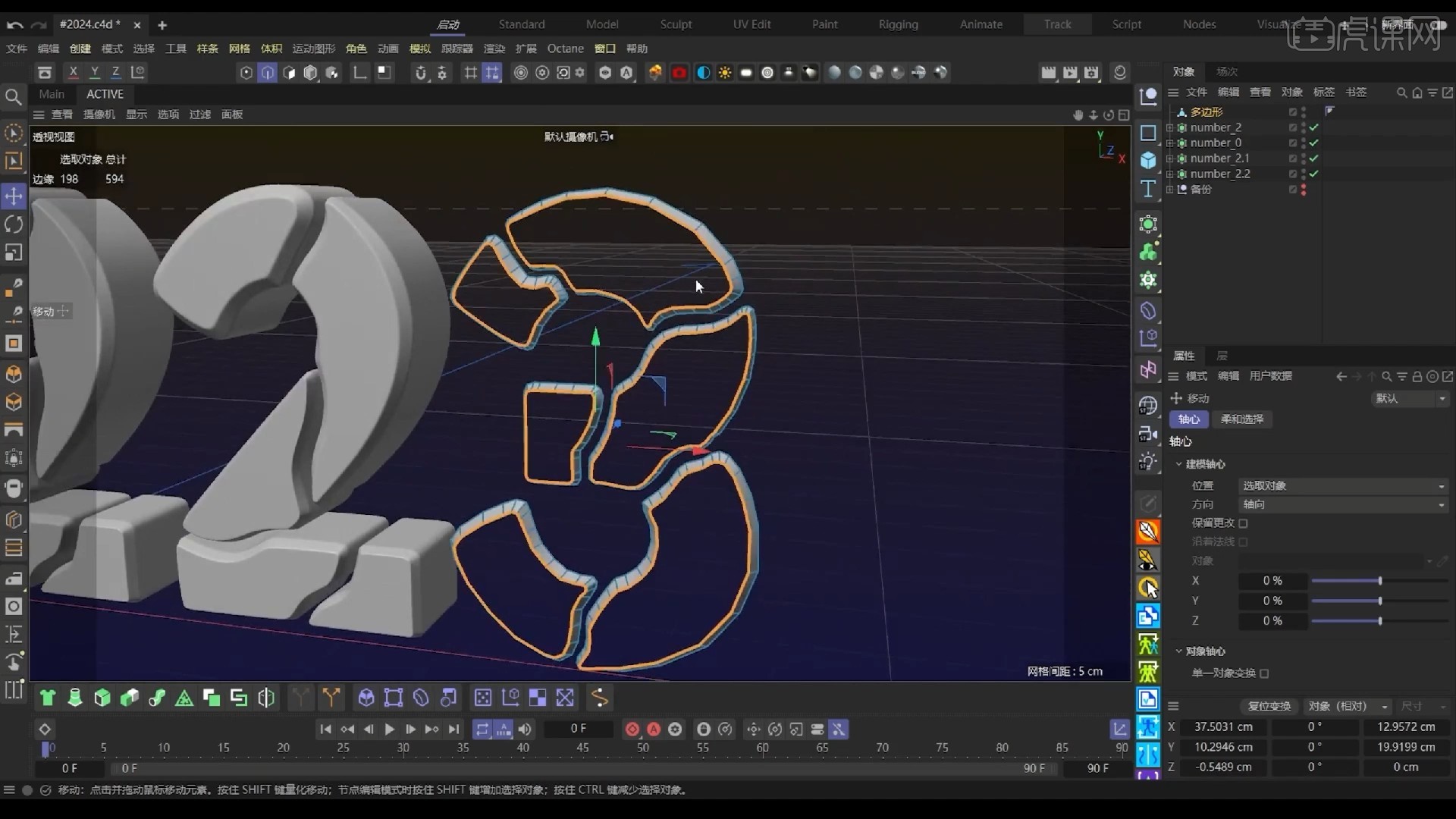Adjust the Z axis percentage slider

(1379, 621)
